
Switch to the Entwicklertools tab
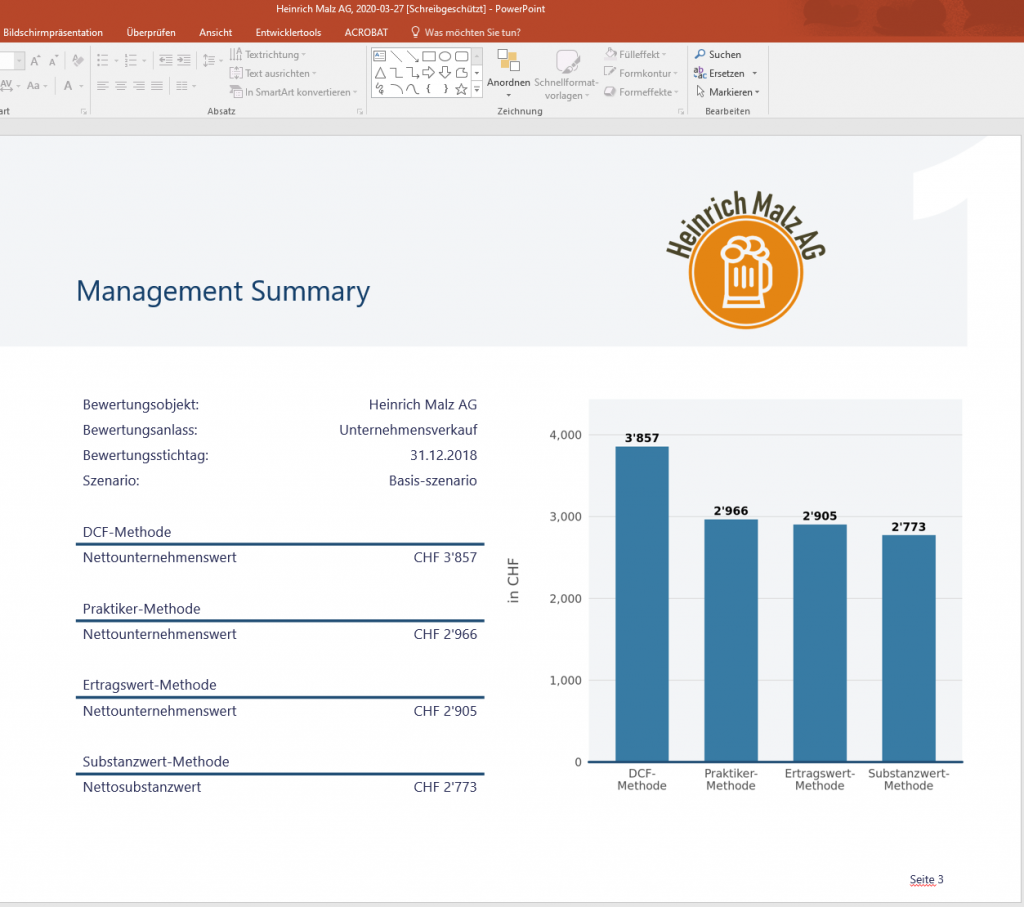point(288,32)
